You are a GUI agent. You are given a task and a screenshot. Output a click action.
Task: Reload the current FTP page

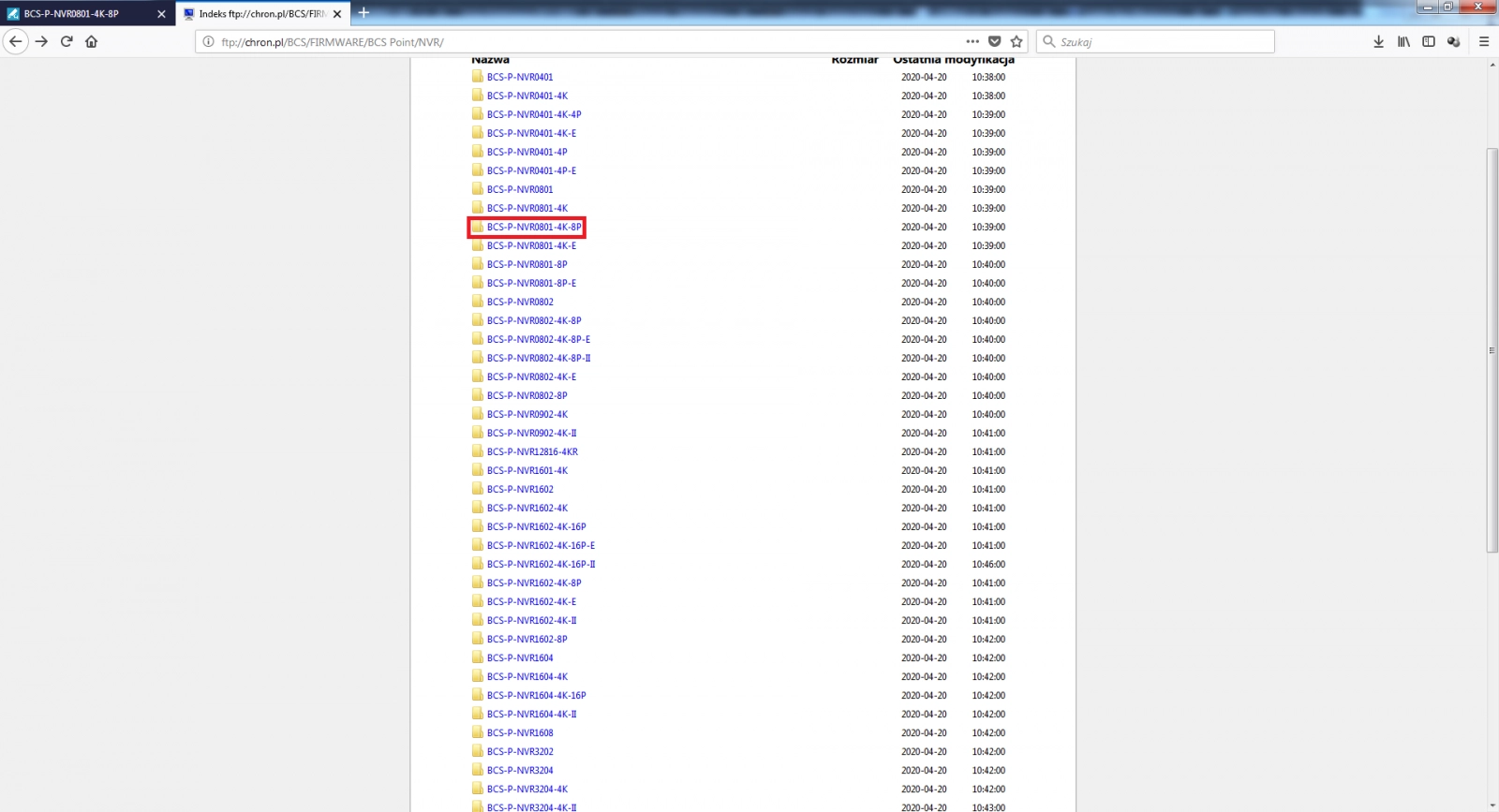pyautogui.click(x=67, y=41)
